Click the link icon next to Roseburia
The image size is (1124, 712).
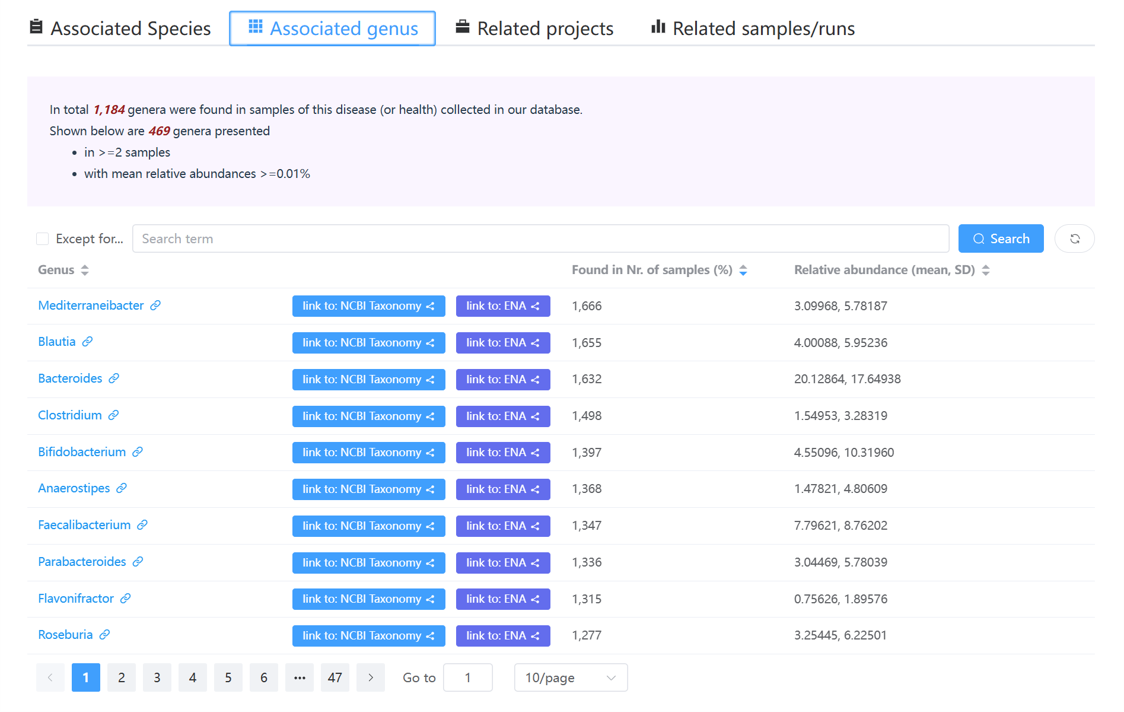pyautogui.click(x=104, y=635)
